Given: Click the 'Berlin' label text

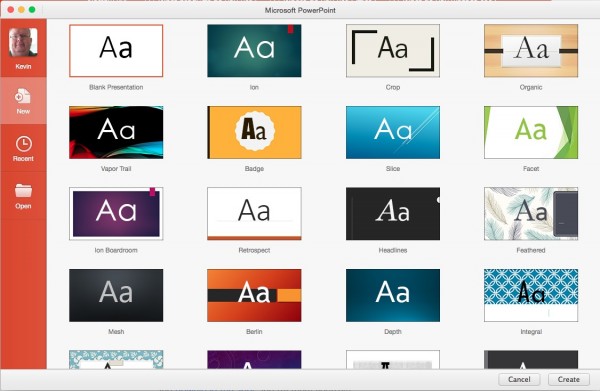Looking at the screenshot, I should point(254,332).
